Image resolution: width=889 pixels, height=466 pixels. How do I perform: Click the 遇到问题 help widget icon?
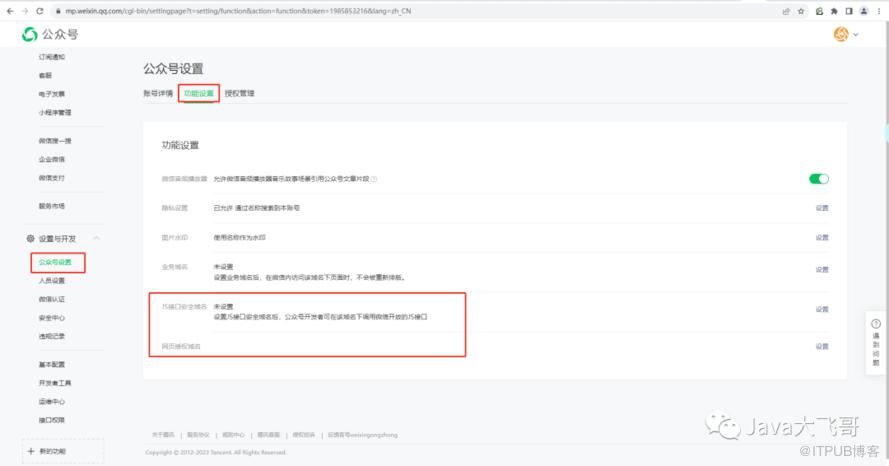point(876,323)
